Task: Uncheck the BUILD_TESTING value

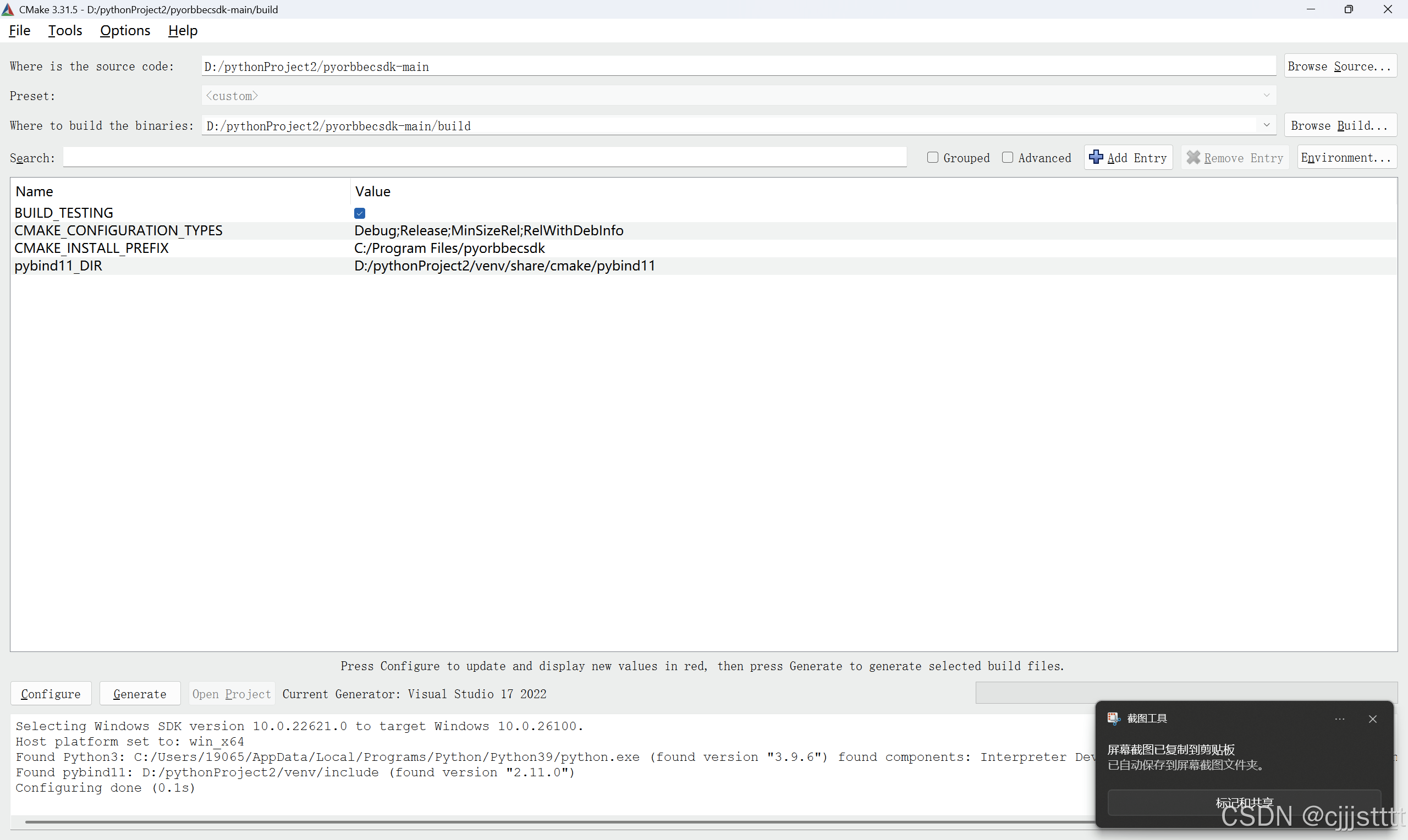Action: (360, 213)
